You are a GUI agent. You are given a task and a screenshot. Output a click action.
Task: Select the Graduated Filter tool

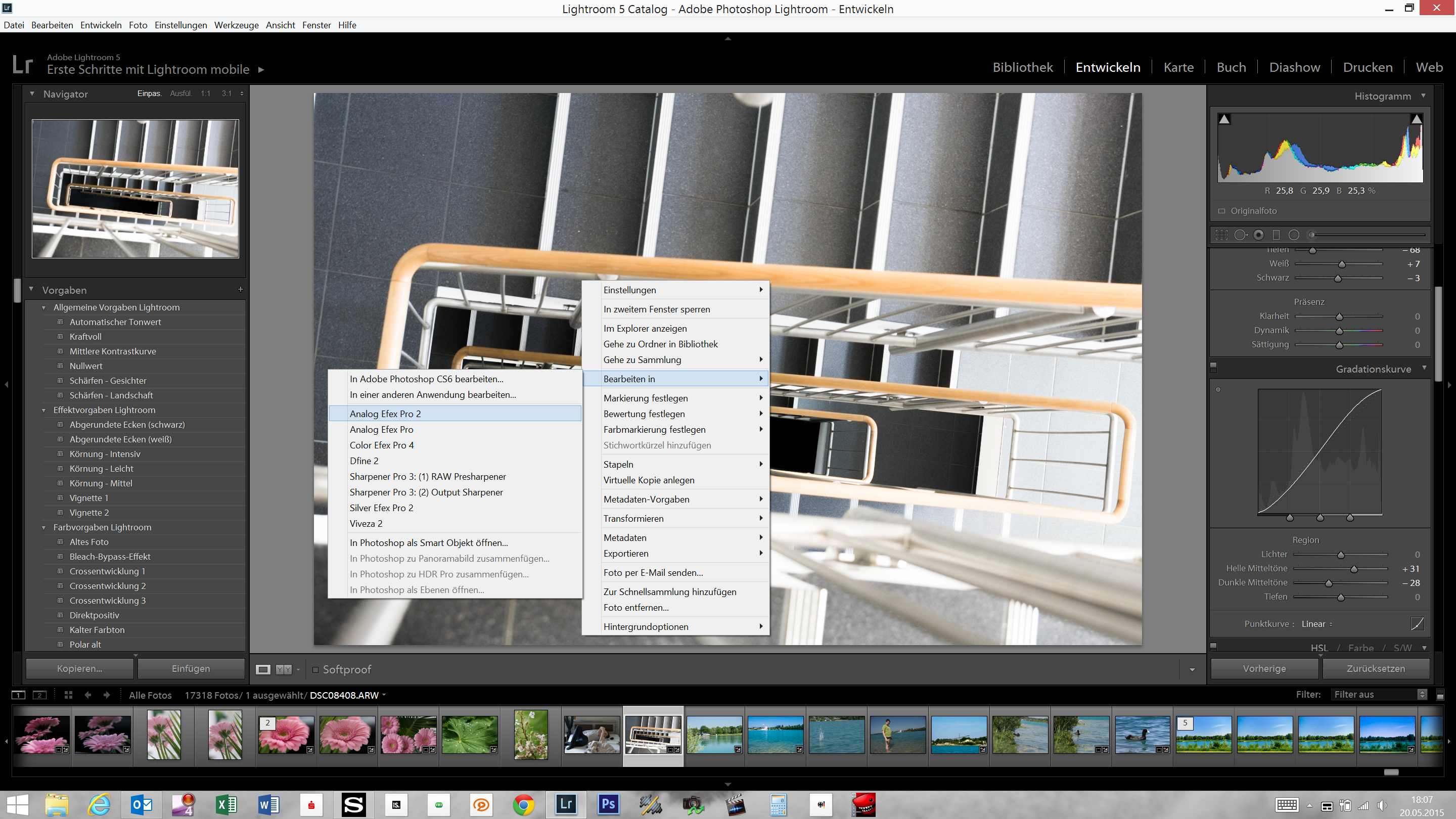point(1276,235)
